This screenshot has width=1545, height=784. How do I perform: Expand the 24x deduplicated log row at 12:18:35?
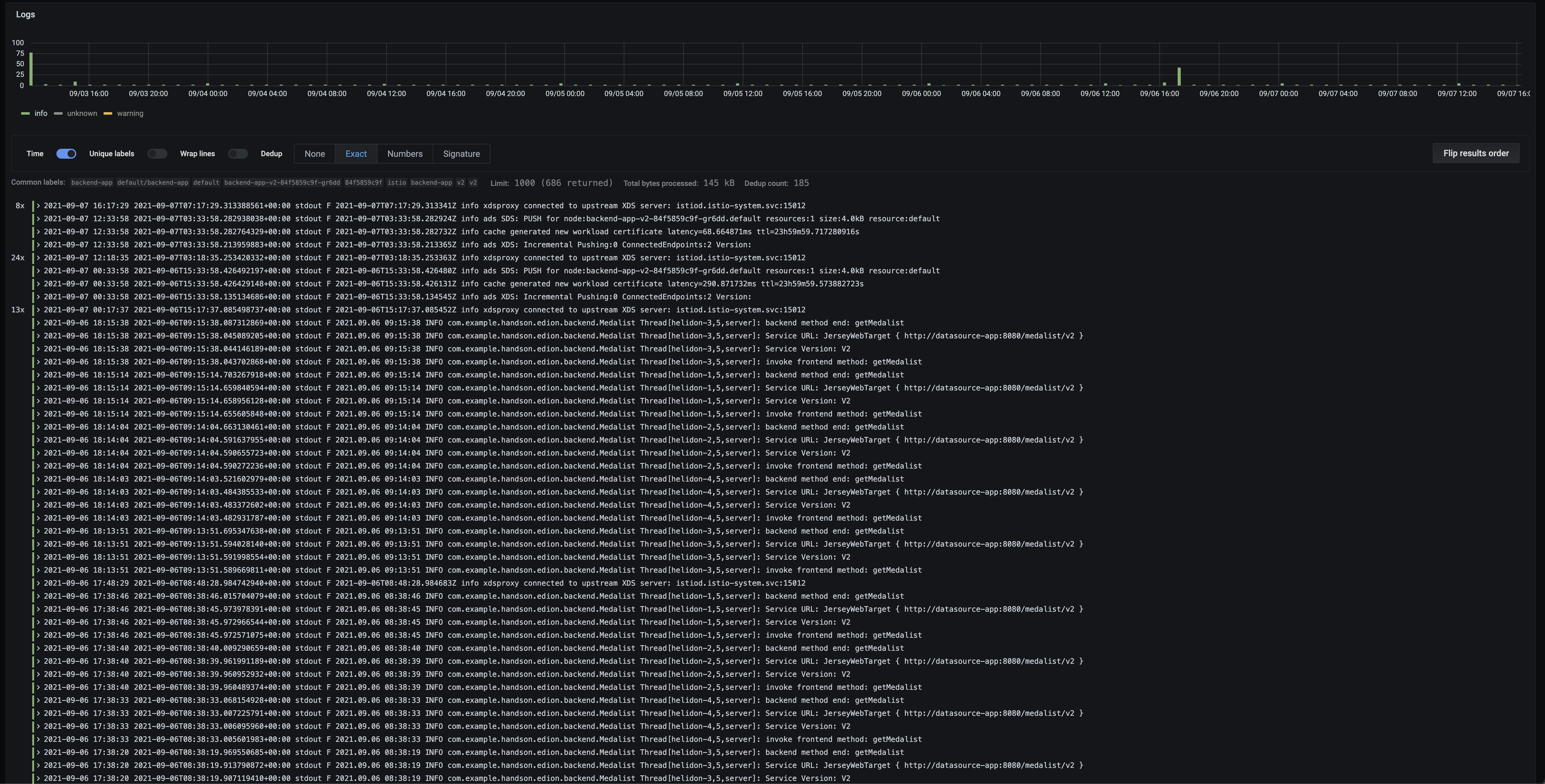[x=38, y=258]
